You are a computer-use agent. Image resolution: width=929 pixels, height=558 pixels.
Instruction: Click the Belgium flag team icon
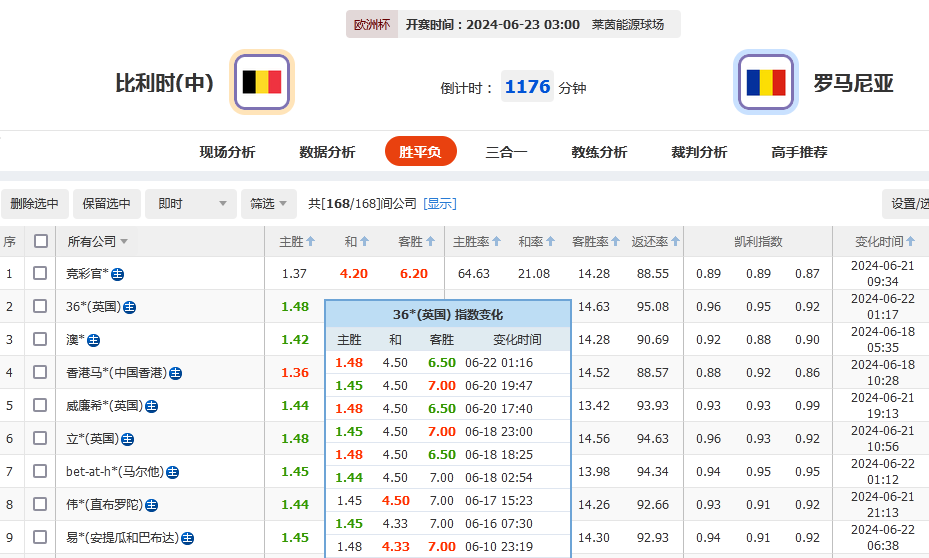pyautogui.click(x=263, y=82)
